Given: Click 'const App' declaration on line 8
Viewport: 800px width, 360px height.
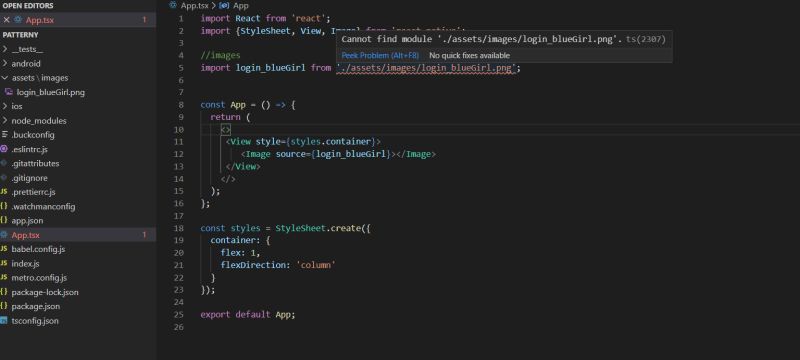Looking at the screenshot, I should (223, 105).
